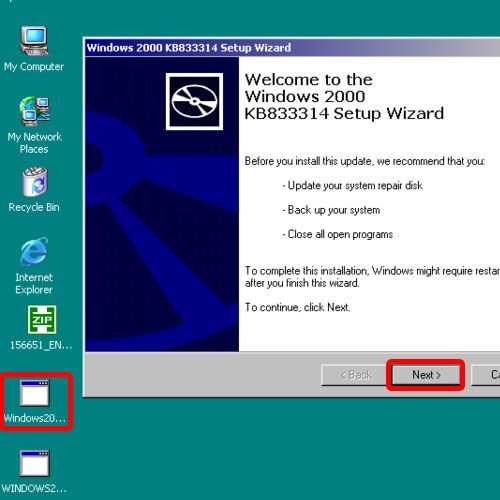
Task: Click the partially visible Cancel button
Action: coord(486,375)
